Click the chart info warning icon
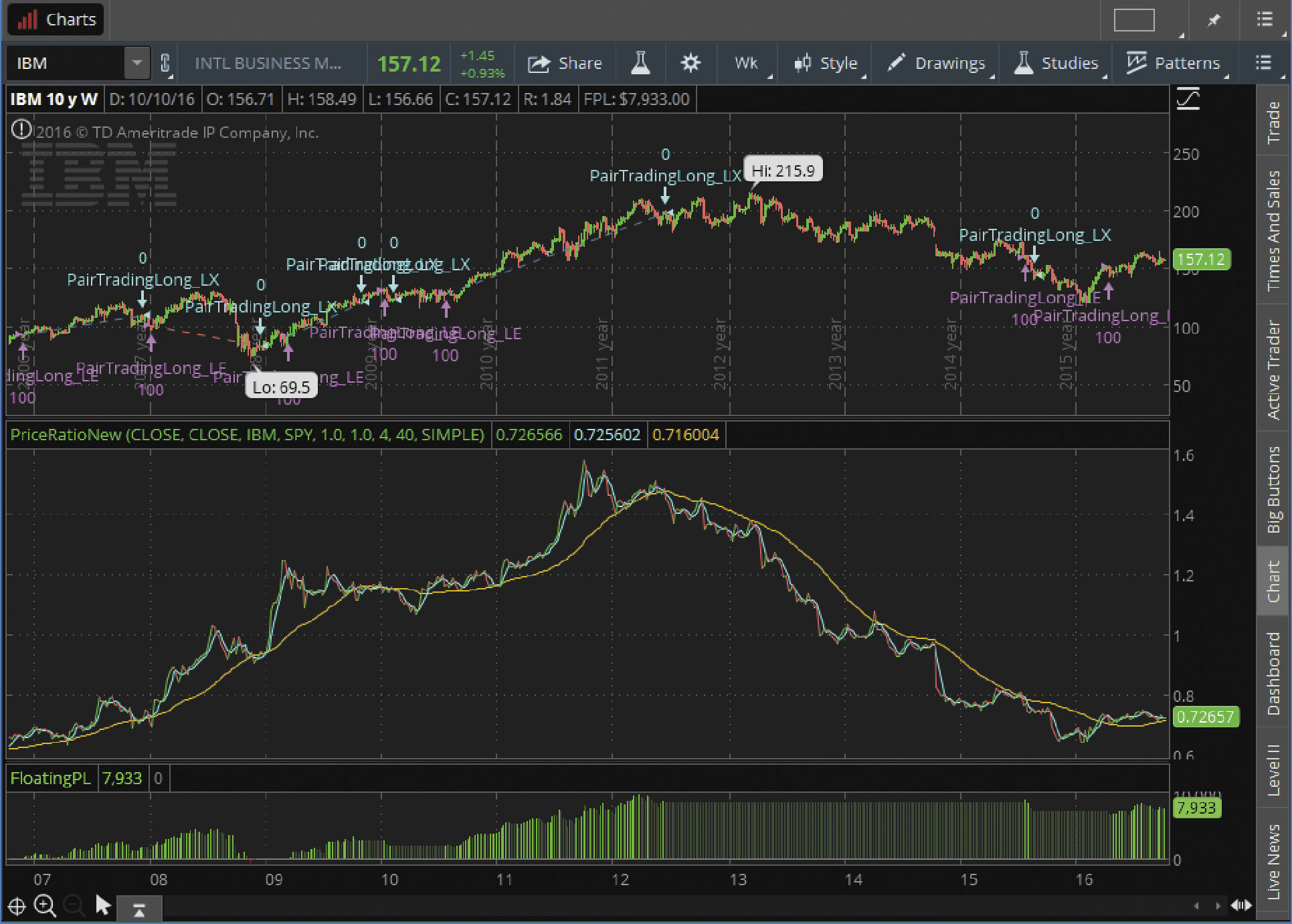Screen dimensions: 1292x924 pos(21,129)
